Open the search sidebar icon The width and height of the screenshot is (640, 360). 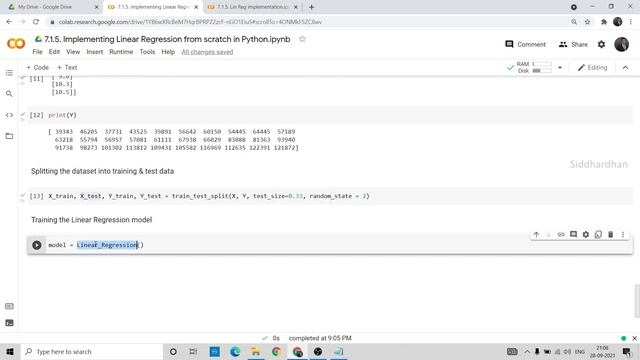(9, 94)
